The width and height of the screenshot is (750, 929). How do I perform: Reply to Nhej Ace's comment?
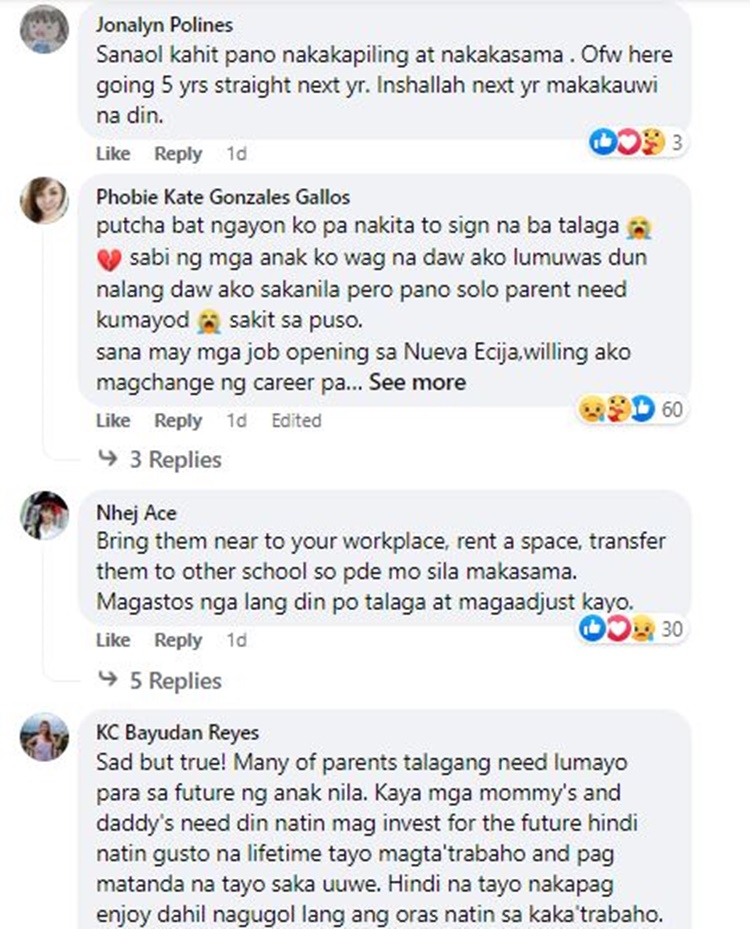tap(178, 640)
